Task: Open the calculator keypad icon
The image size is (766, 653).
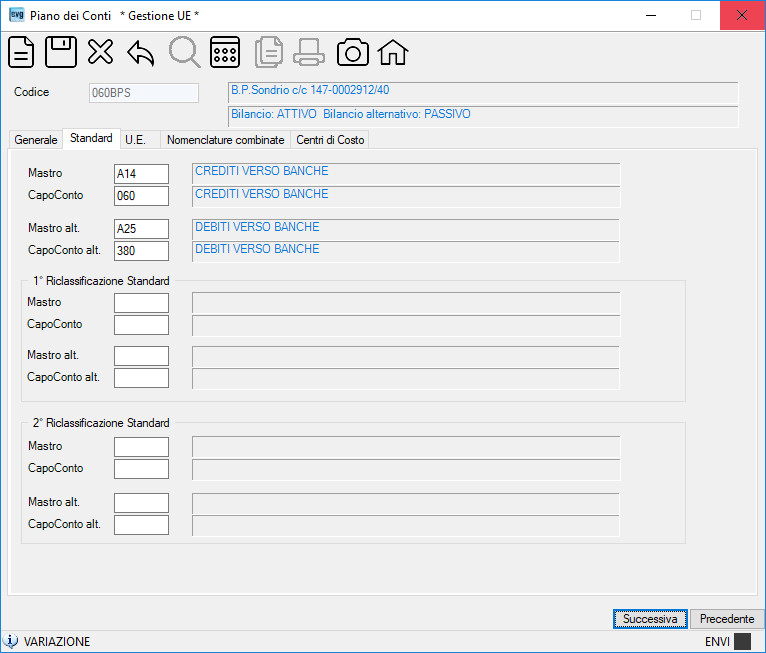Action: coord(225,52)
